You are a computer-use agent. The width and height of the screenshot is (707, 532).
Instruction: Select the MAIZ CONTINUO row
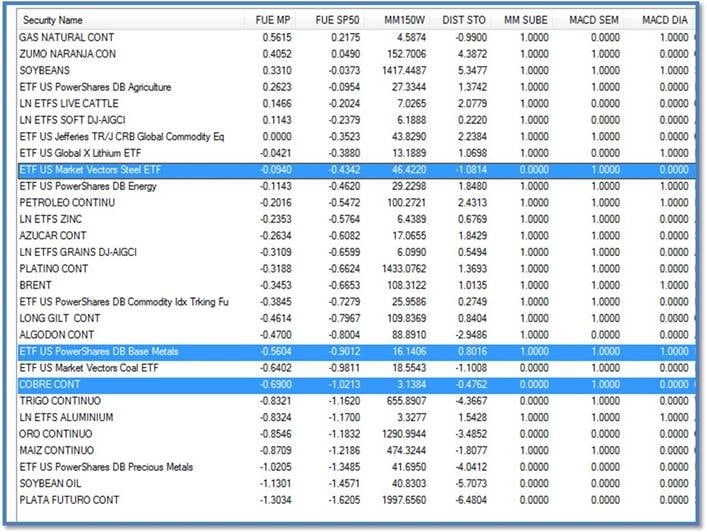tap(356, 451)
